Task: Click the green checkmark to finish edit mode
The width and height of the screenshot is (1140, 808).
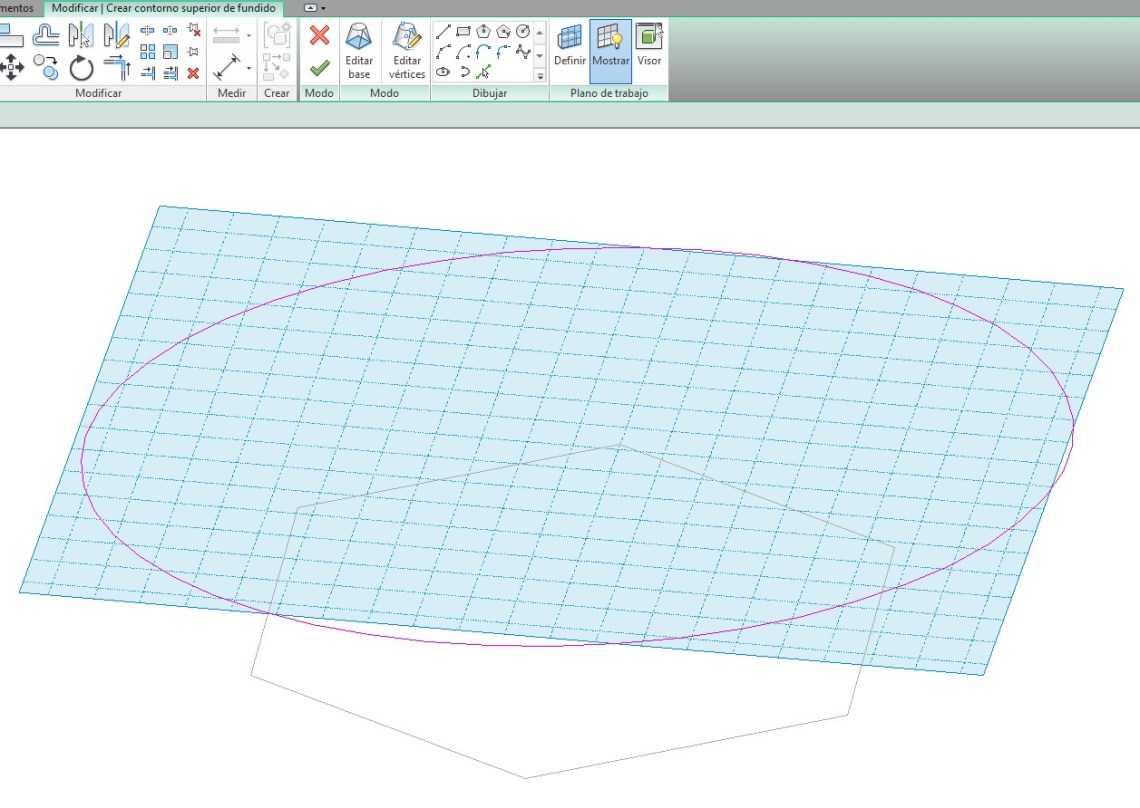Action: [x=319, y=68]
